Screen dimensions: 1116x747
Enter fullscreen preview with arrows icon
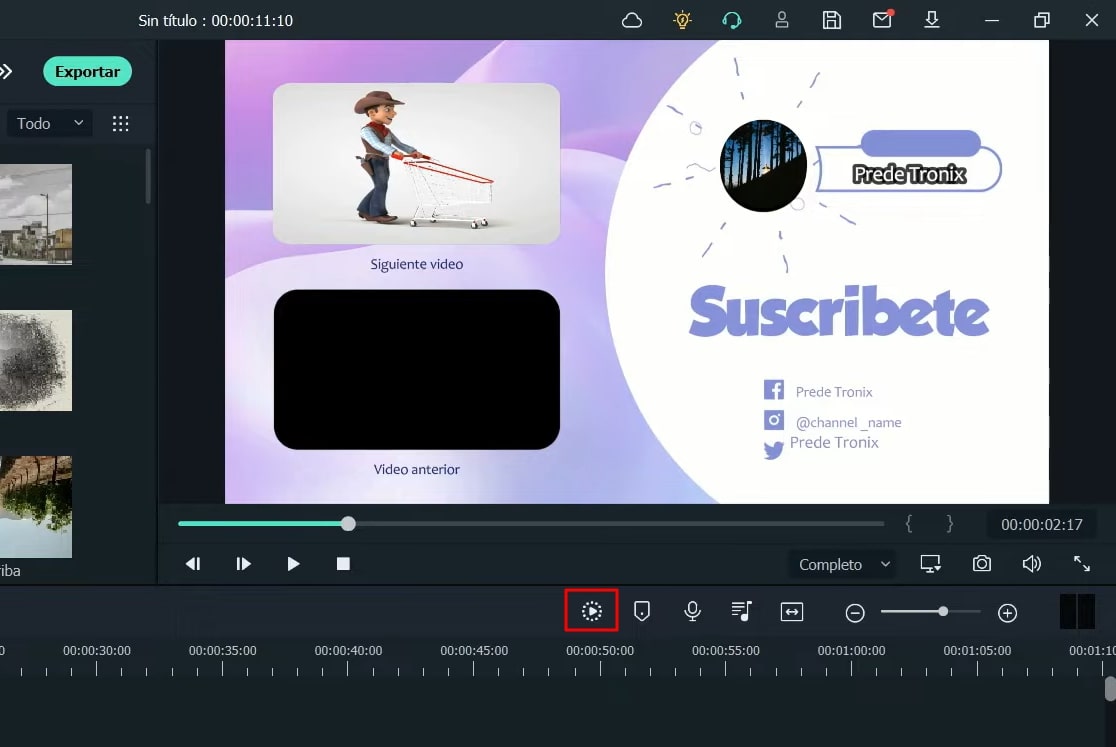pos(1082,563)
